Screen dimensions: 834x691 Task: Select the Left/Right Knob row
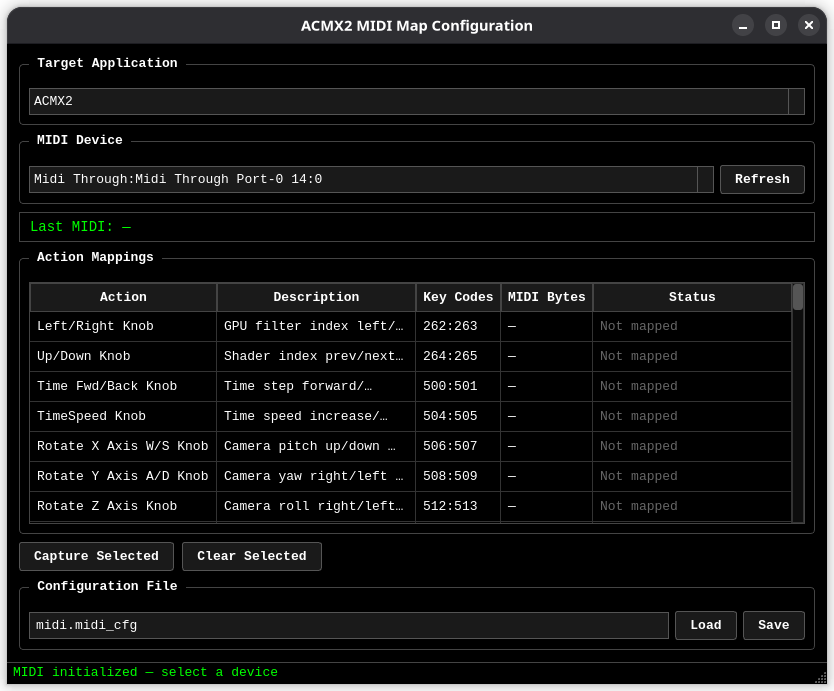(x=411, y=326)
